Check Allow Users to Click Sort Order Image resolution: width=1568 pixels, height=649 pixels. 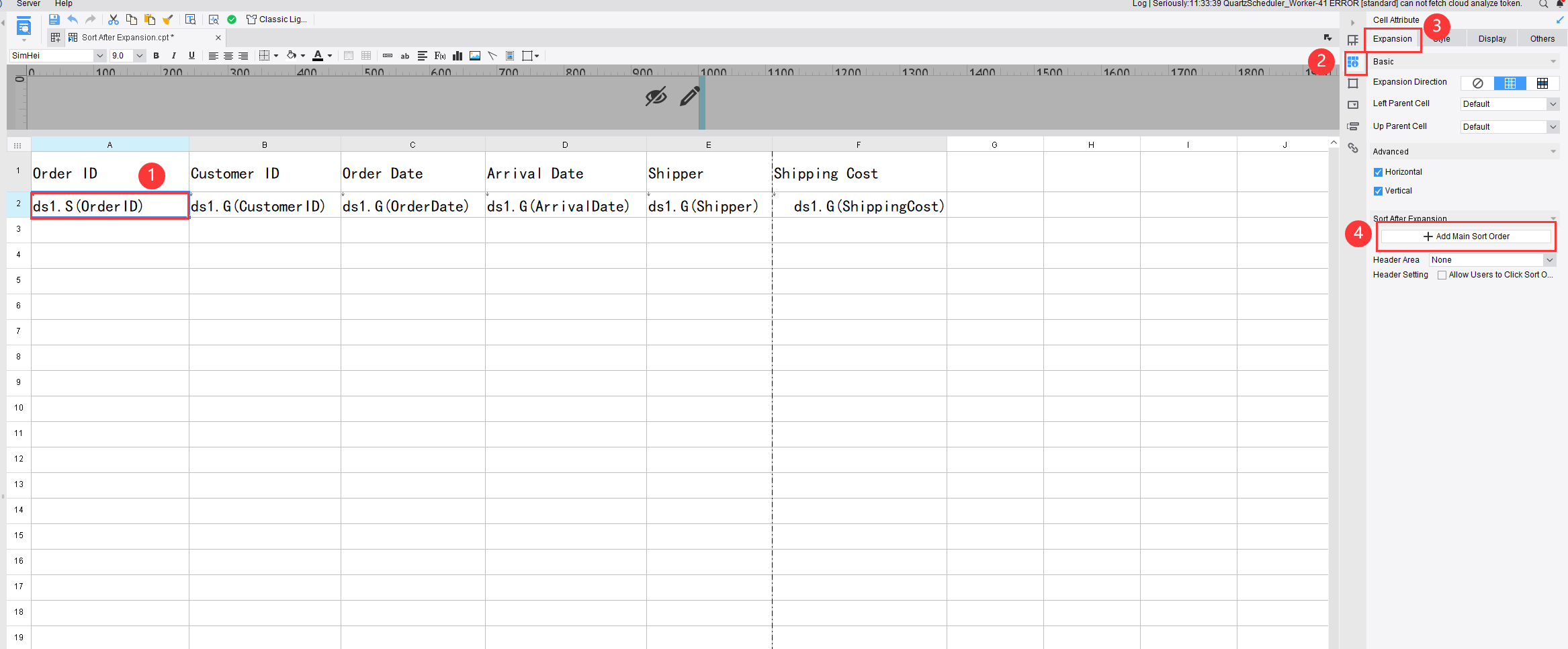[x=1442, y=274]
